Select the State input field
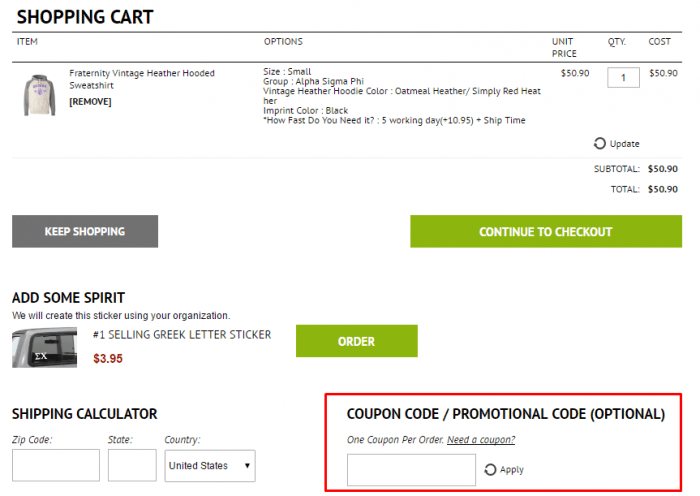Viewport: 700px width, 496px height. click(x=132, y=465)
